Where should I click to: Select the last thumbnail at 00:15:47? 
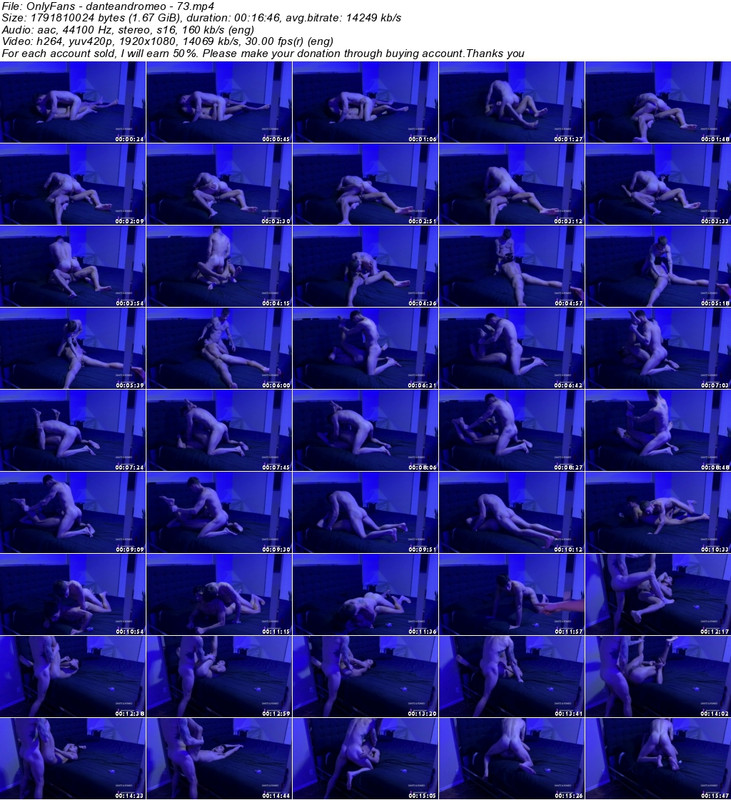[x=657, y=758]
